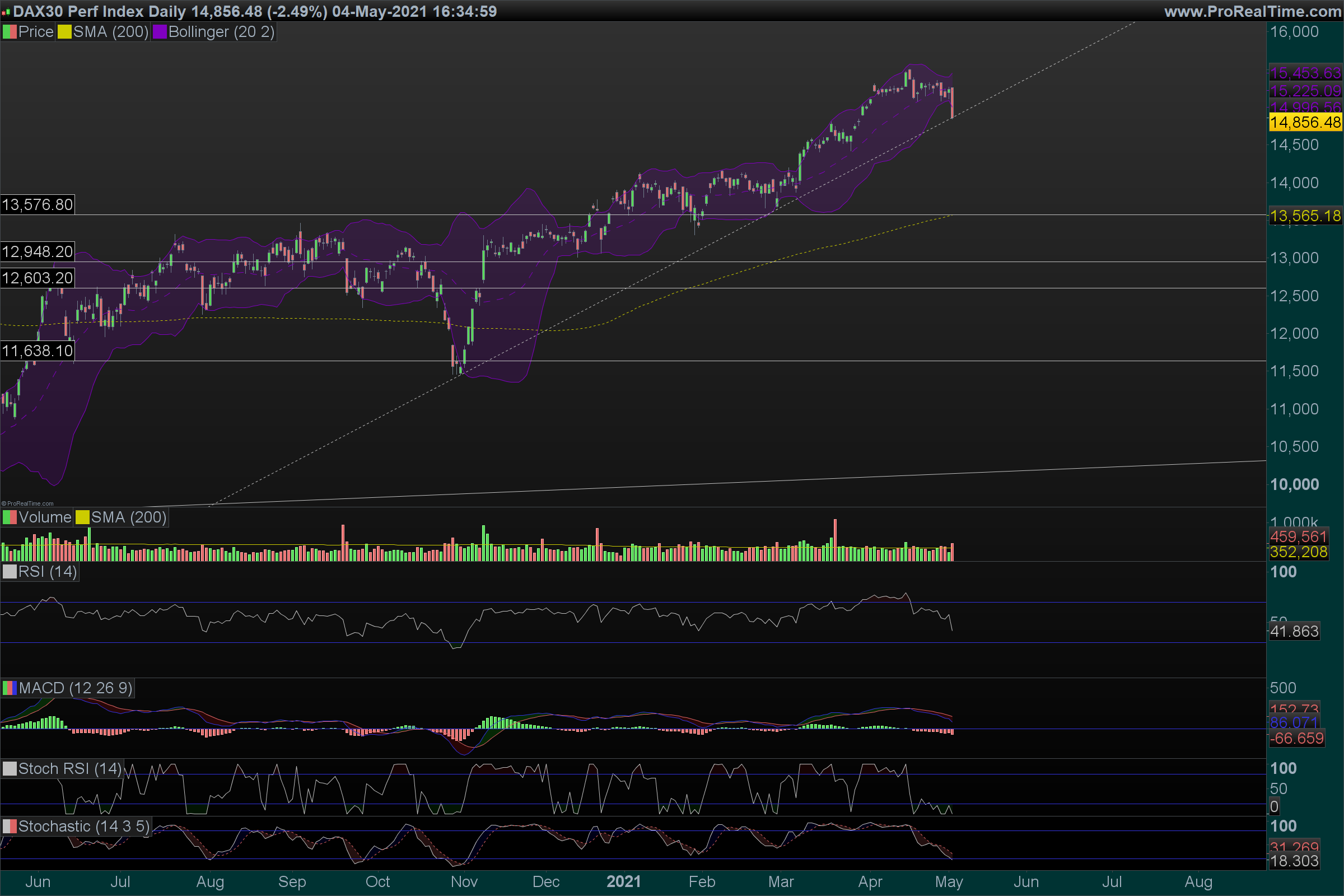The image size is (1344, 896).
Task: Click the Nov label on time axis
Action: [x=464, y=881]
